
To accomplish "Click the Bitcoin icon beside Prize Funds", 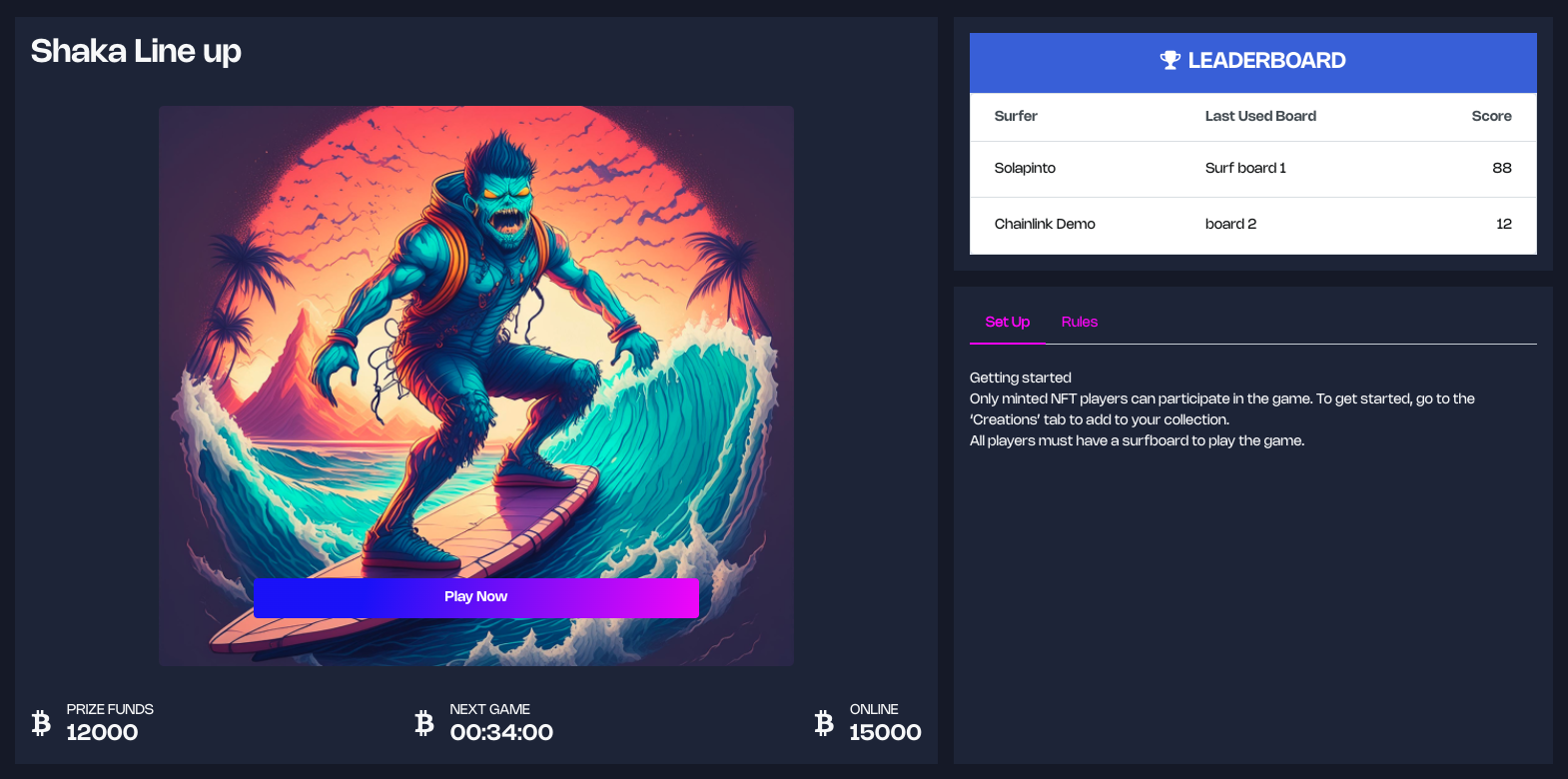I will [x=41, y=722].
